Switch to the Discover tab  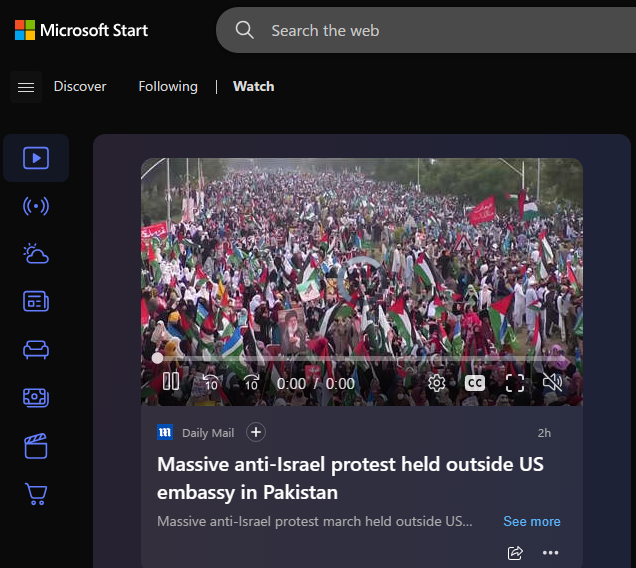tap(80, 86)
